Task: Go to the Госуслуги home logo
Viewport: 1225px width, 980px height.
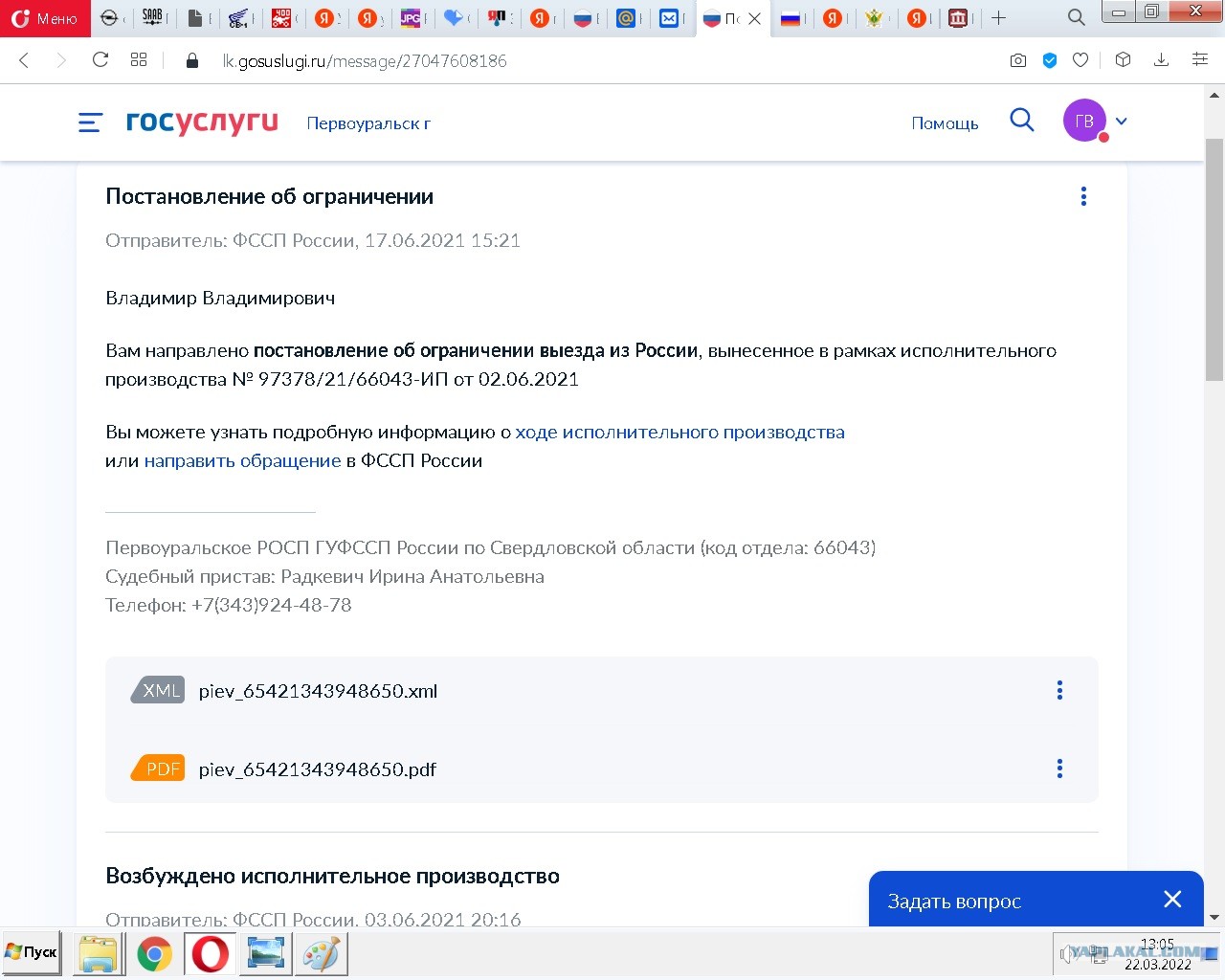Action: pyautogui.click(x=202, y=122)
